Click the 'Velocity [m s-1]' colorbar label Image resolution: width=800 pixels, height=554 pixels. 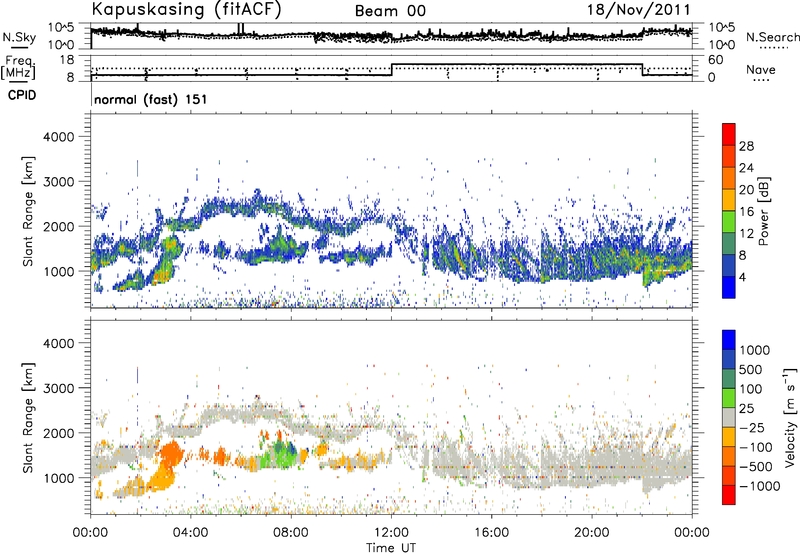[790, 418]
